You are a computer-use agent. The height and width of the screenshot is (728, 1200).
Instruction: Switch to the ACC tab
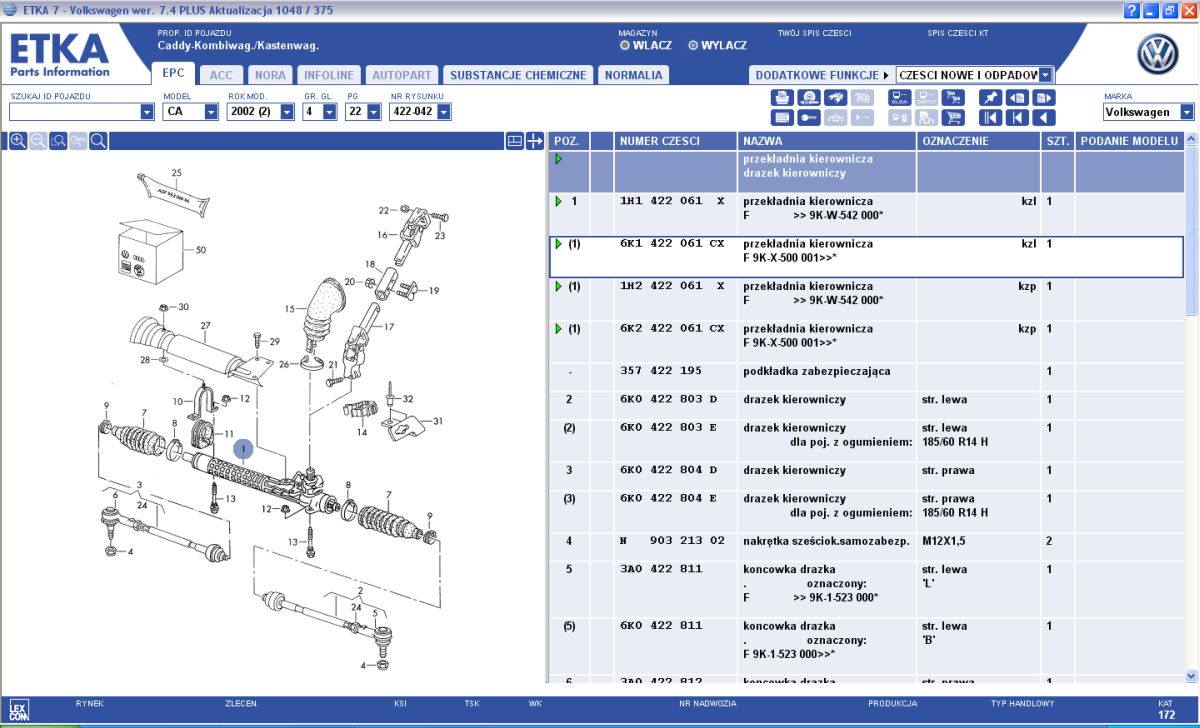coord(221,75)
